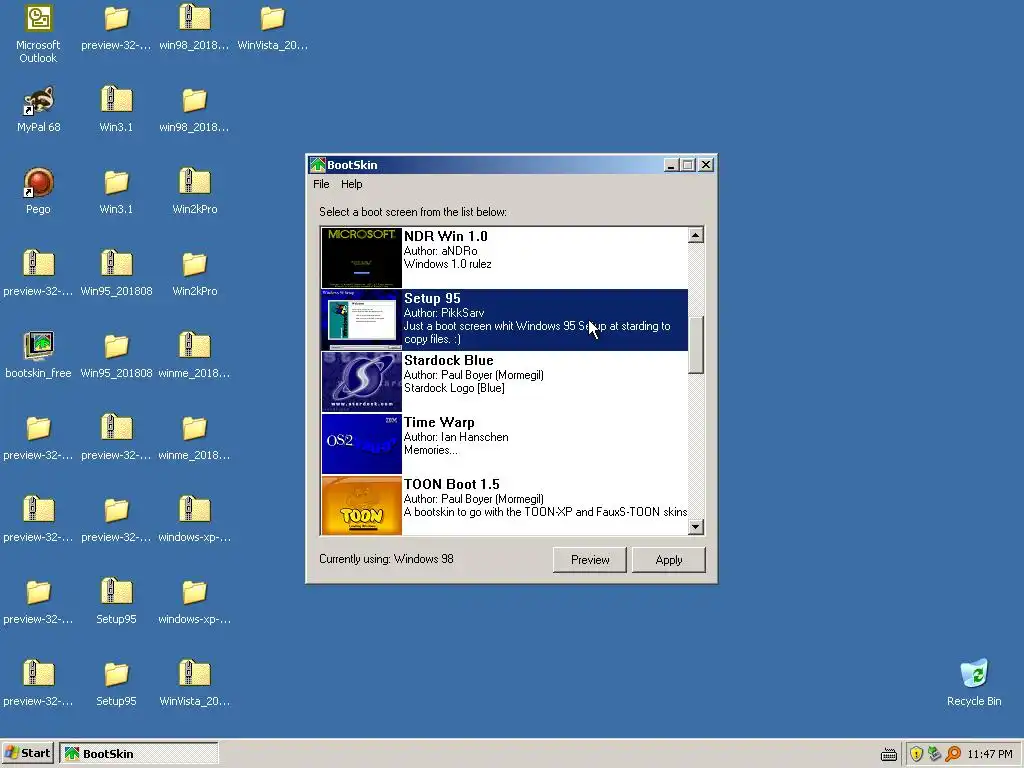Minimize the BootSkin window
This screenshot has width=1024, height=768.
(x=671, y=165)
